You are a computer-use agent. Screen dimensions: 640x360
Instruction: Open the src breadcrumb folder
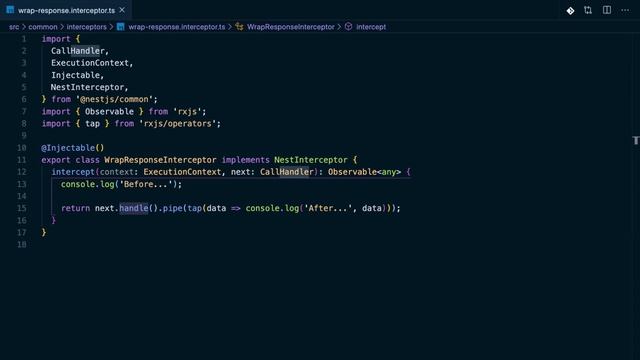pos(14,27)
